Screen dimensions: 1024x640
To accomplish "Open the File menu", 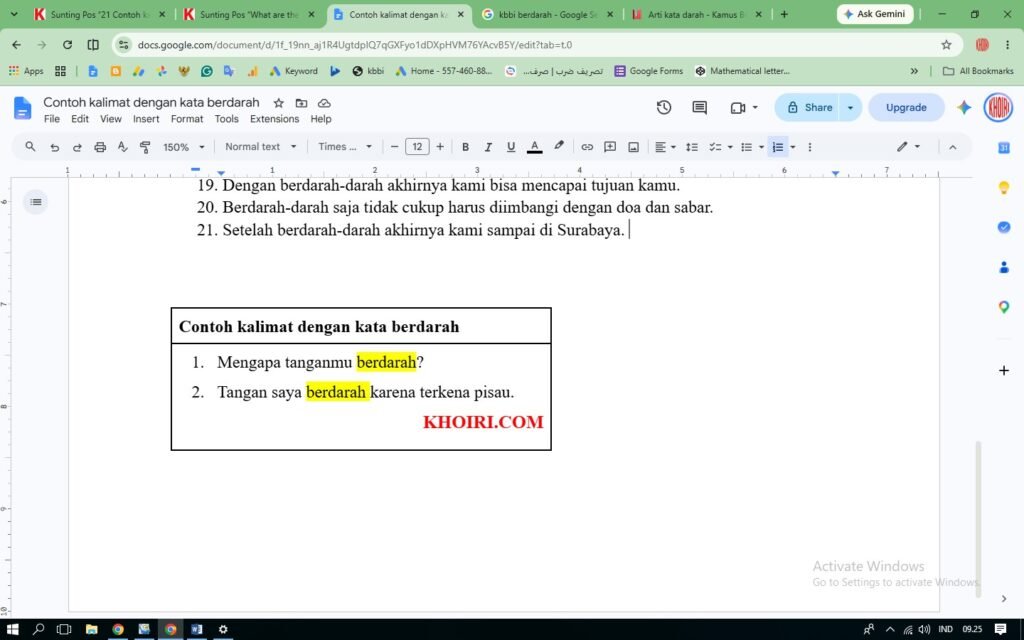I will (x=52, y=119).
